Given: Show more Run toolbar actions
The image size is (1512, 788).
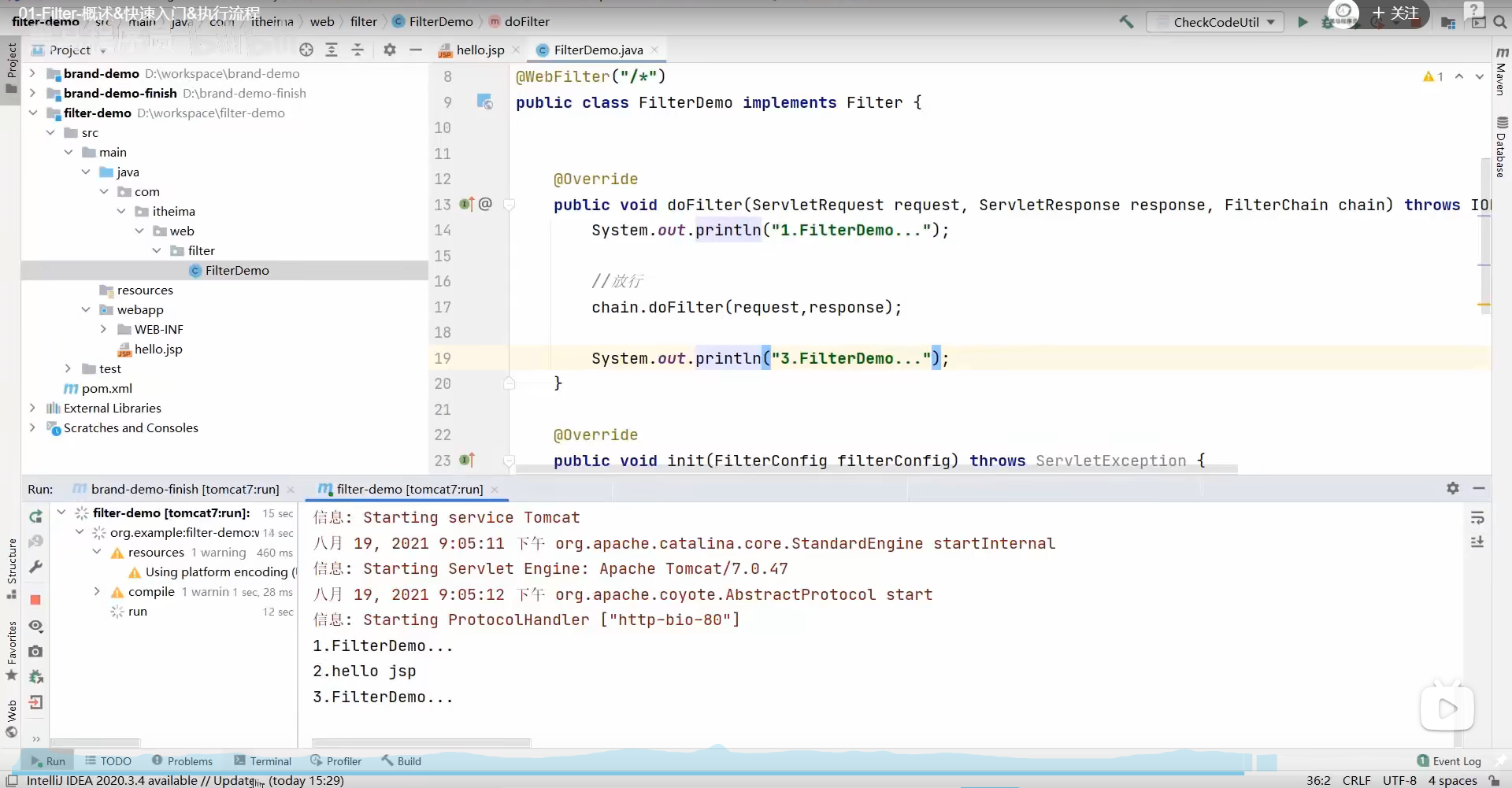Looking at the screenshot, I should point(35,738).
